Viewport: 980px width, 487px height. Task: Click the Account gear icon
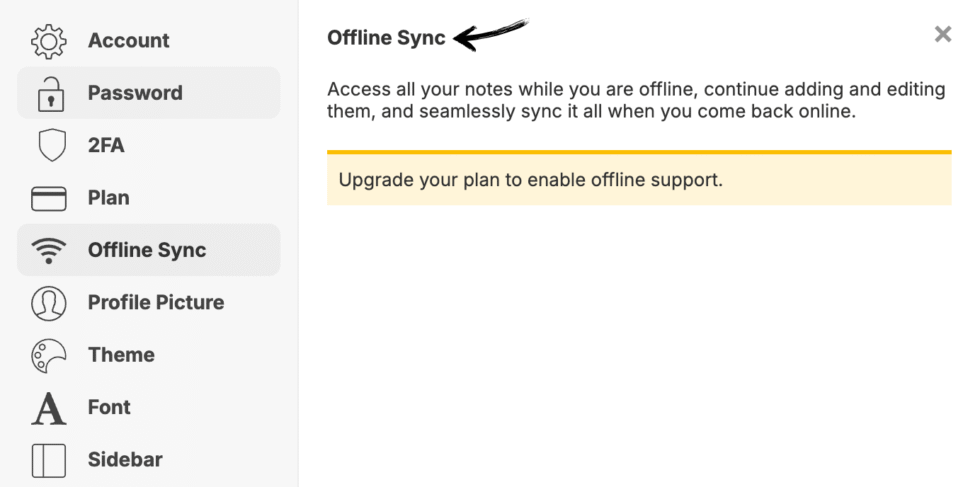49,41
